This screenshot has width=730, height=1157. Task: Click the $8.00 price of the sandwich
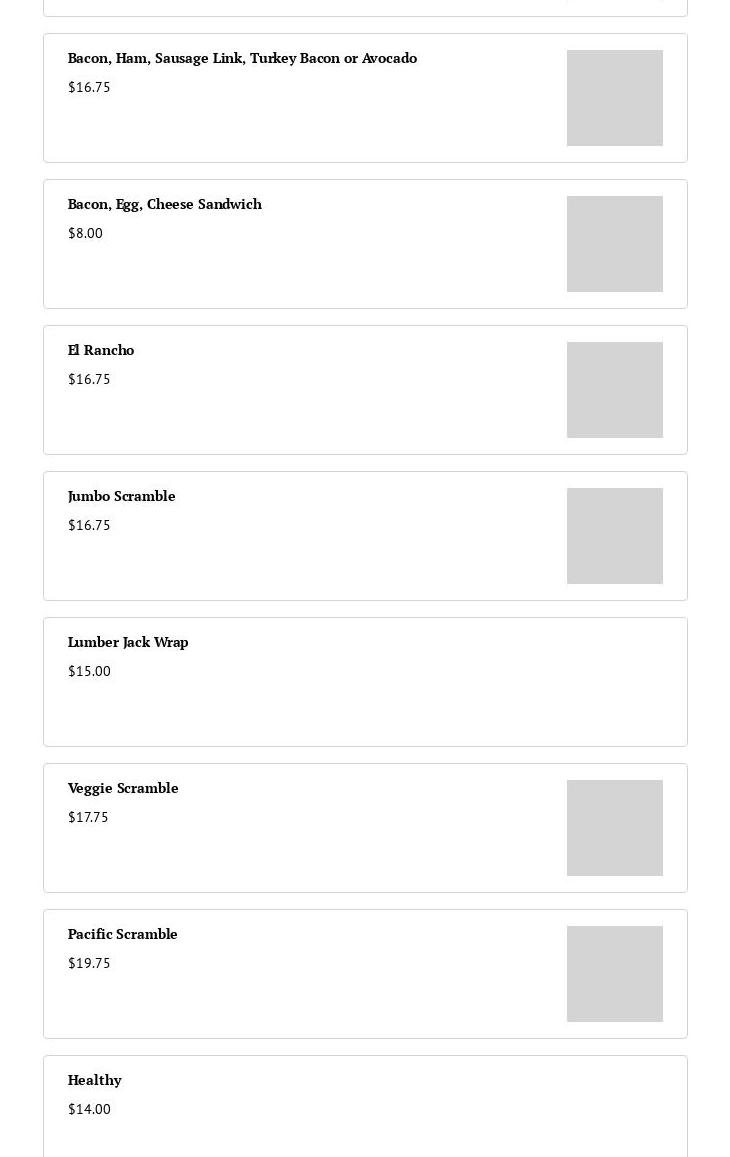[85, 233]
